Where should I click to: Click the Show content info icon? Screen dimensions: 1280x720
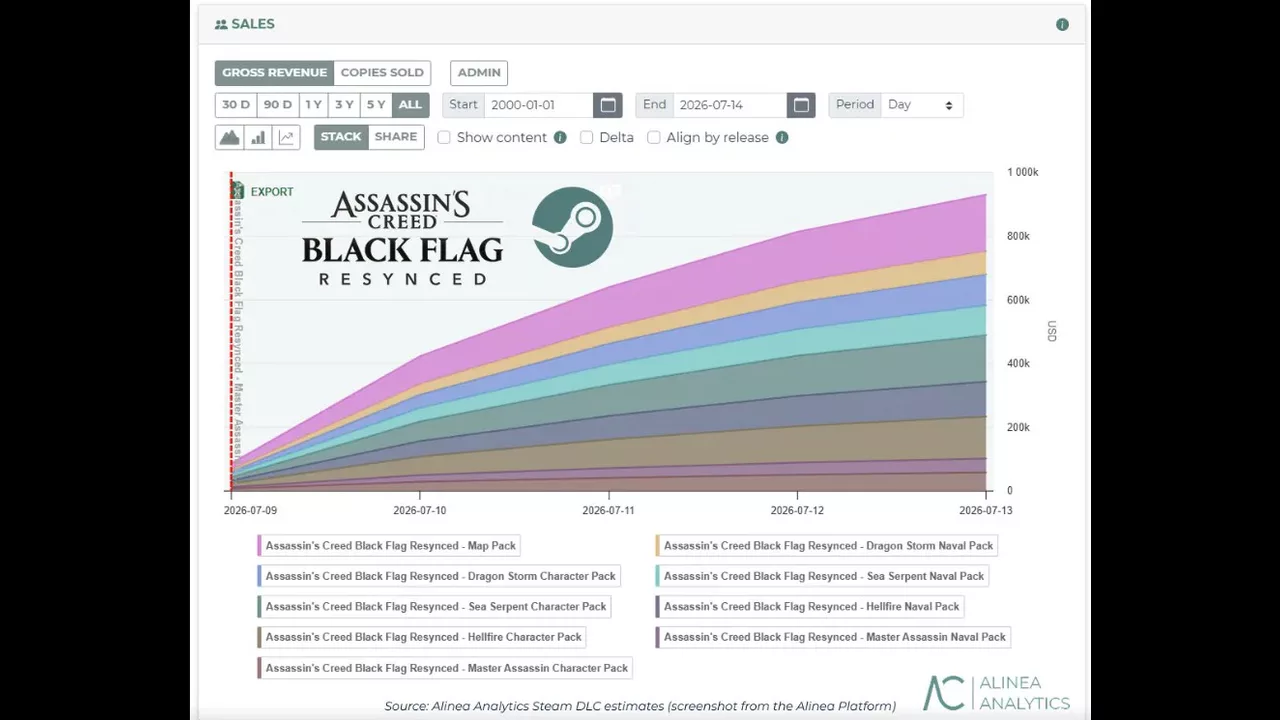pyautogui.click(x=560, y=138)
